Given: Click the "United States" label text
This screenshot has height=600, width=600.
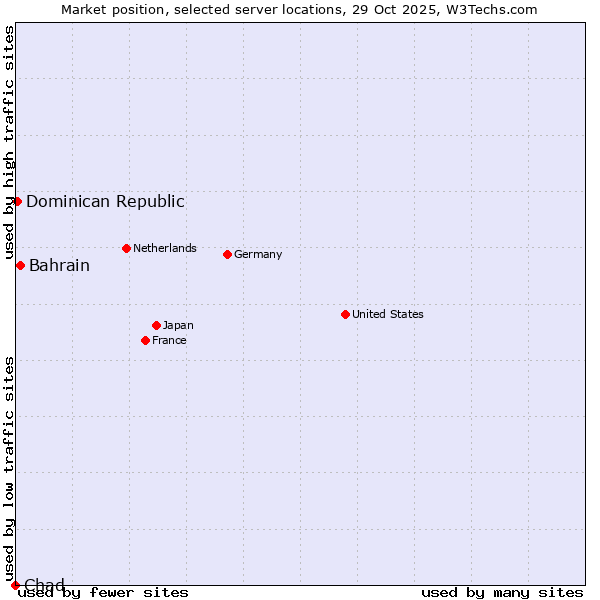Looking at the screenshot, I should [x=387, y=314].
